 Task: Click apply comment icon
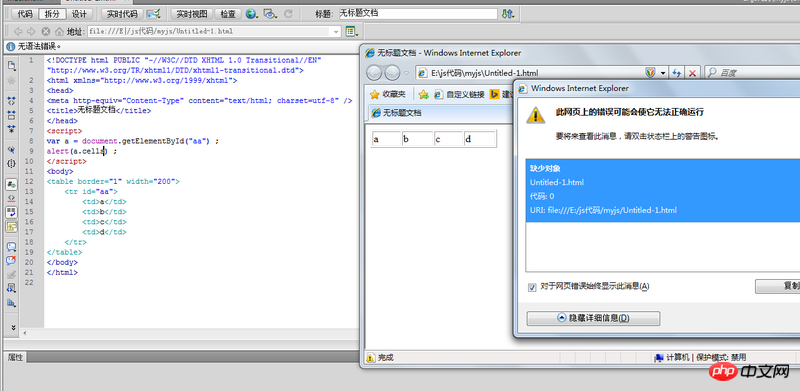point(11,247)
